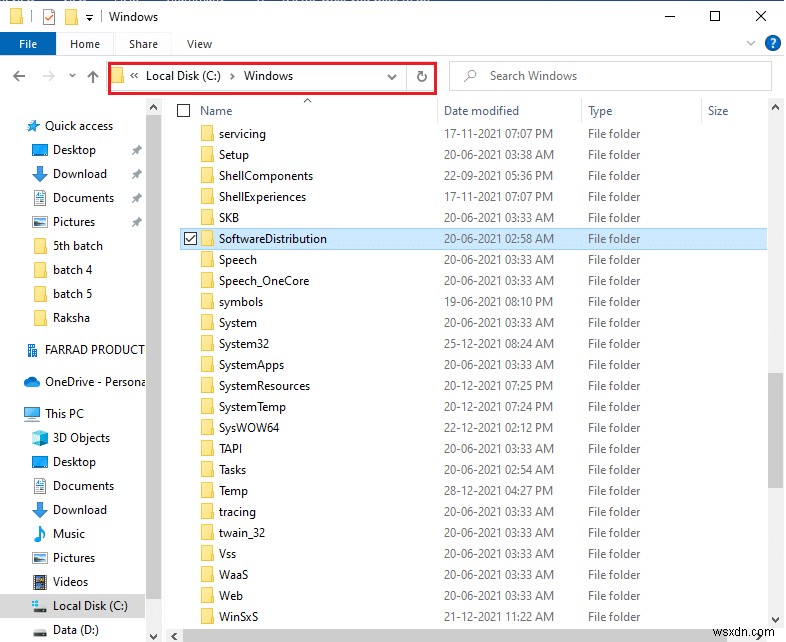Open 3D Objects under This PC
This screenshot has height=642, width=786.
(81, 438)
